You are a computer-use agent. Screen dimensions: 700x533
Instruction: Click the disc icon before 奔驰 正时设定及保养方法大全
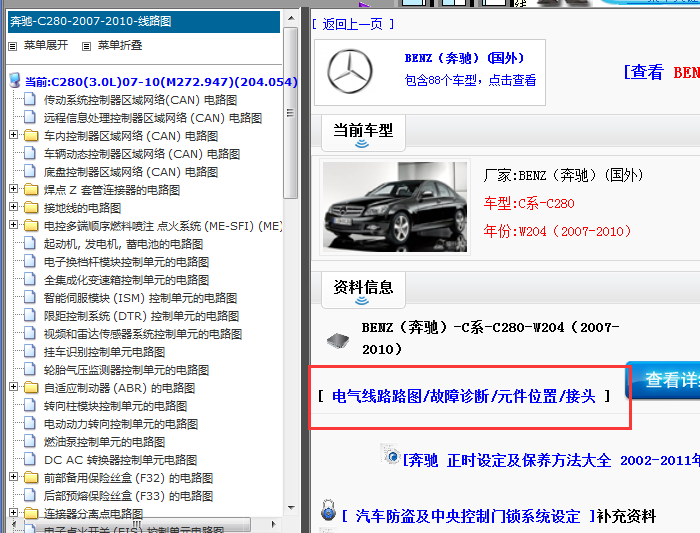point(391,454)
